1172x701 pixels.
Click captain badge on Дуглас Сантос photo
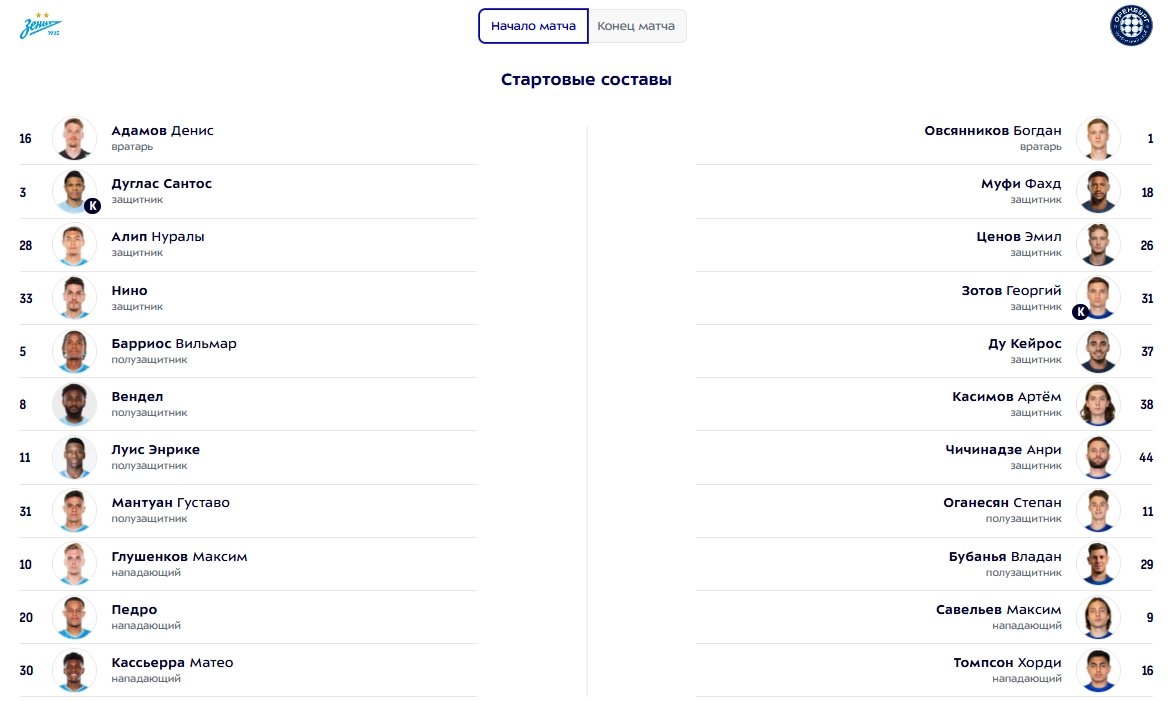[x=92, y=206]
